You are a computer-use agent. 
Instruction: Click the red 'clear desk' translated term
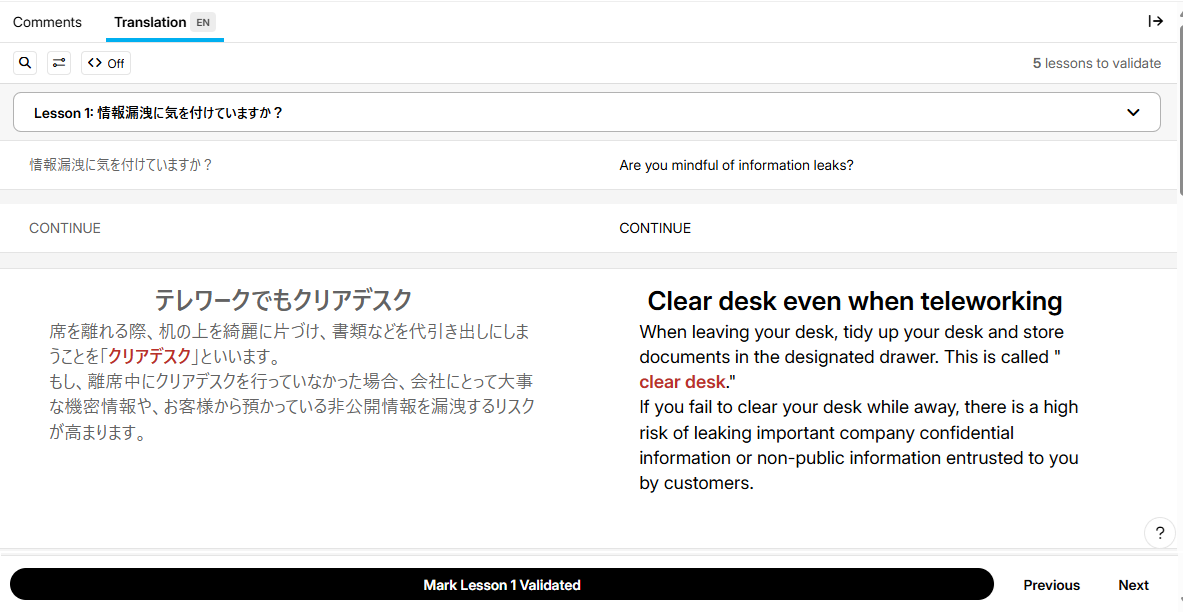pyautogui.click(x=682, y=382)
